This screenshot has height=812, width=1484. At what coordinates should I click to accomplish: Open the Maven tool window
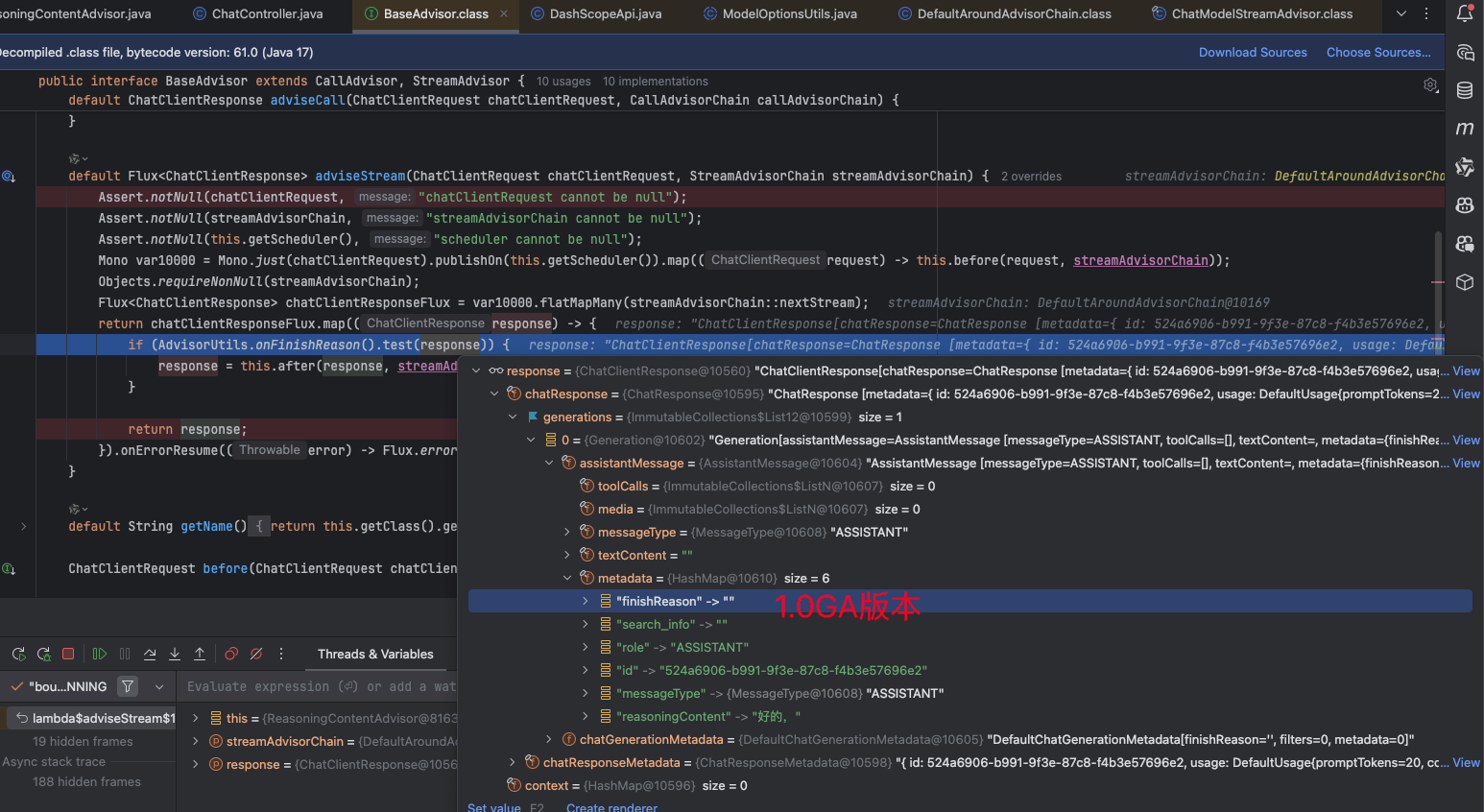point(1465,129)
